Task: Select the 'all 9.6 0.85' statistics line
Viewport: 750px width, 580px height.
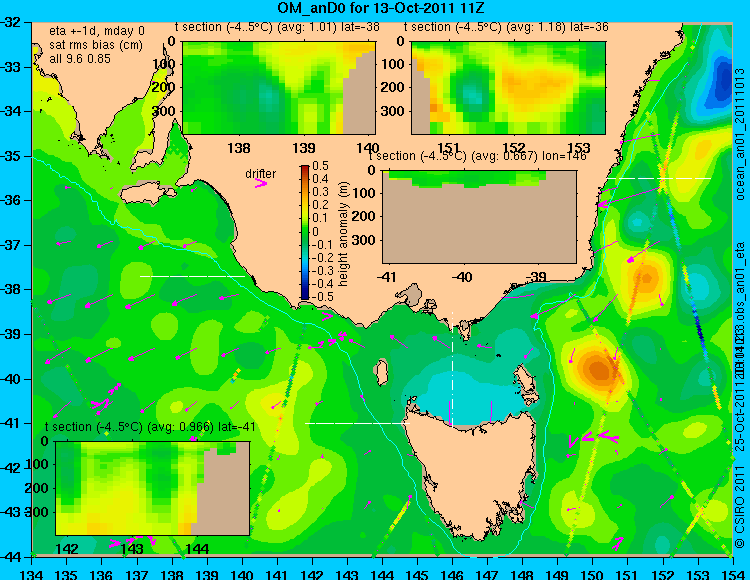Action: point(79,59)
